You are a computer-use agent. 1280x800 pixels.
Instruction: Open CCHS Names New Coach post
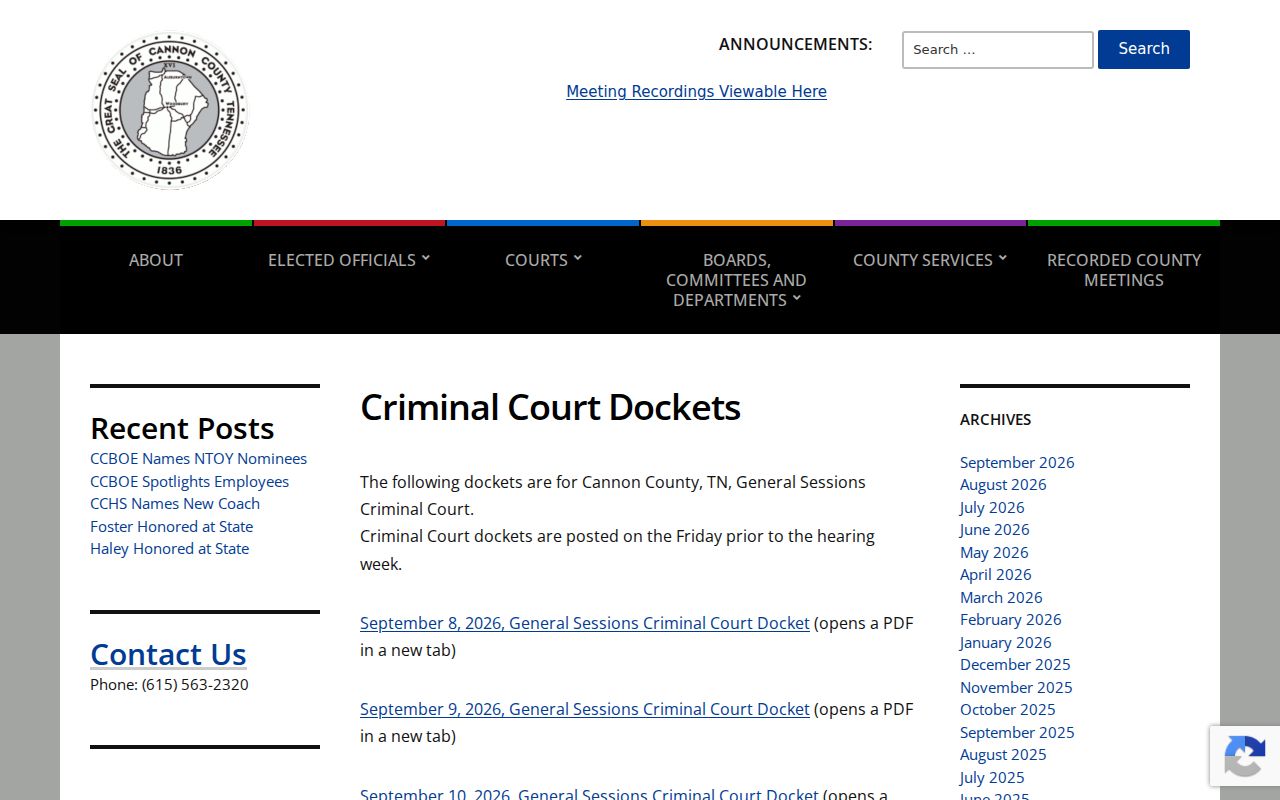175,504
